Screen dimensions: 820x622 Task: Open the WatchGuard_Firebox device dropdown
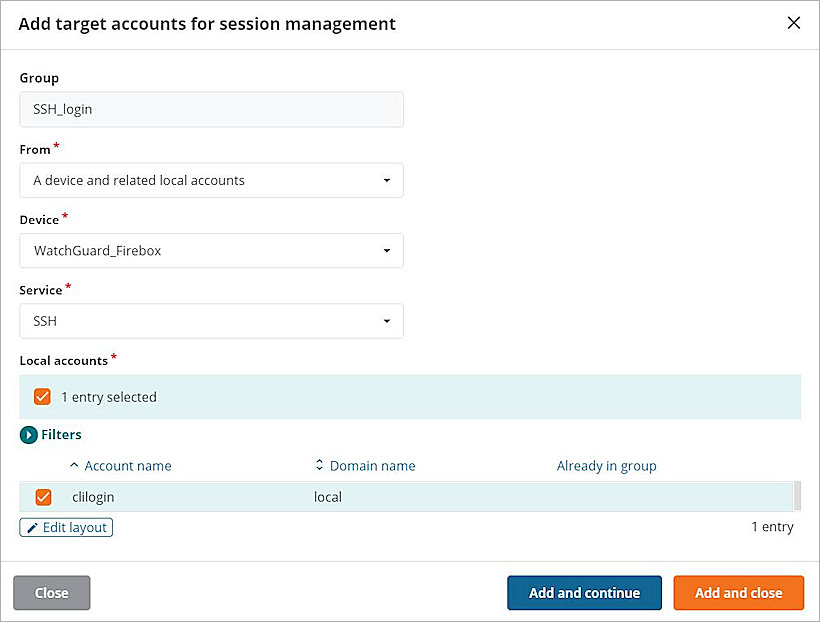[211, 251]
